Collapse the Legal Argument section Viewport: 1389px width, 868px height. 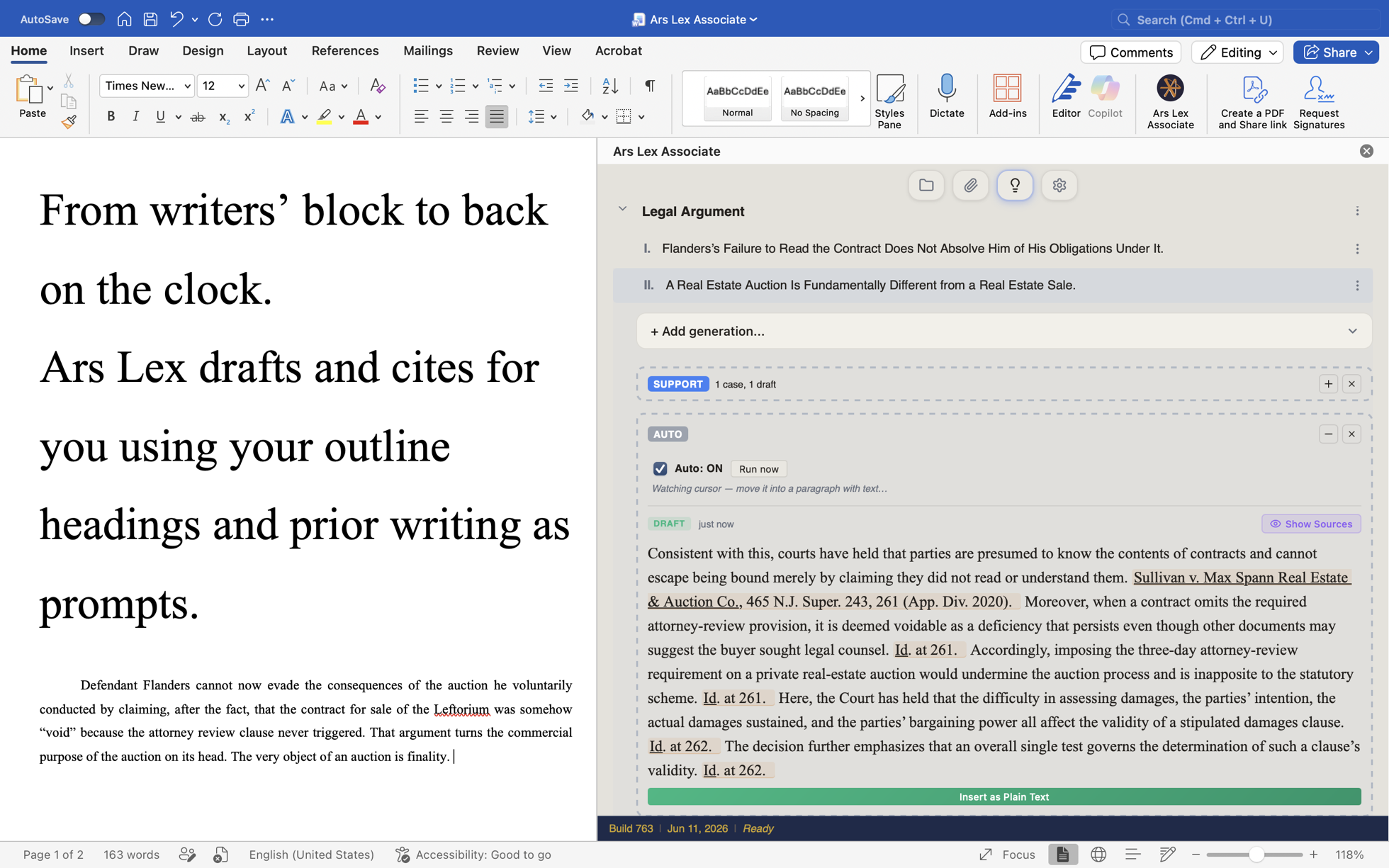click(622, 210)
